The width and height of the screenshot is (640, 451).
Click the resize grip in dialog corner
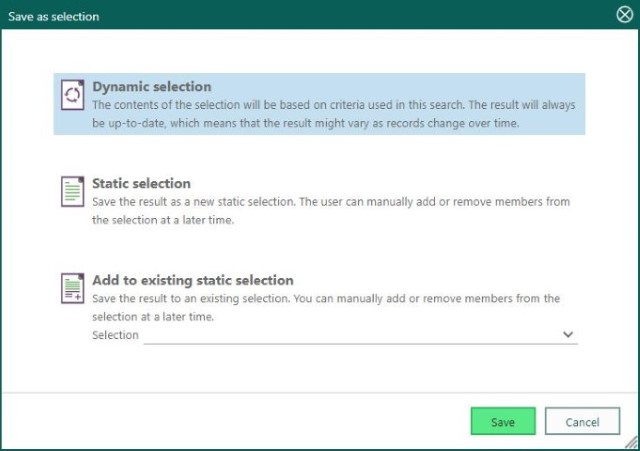click(x=632, y=443)
